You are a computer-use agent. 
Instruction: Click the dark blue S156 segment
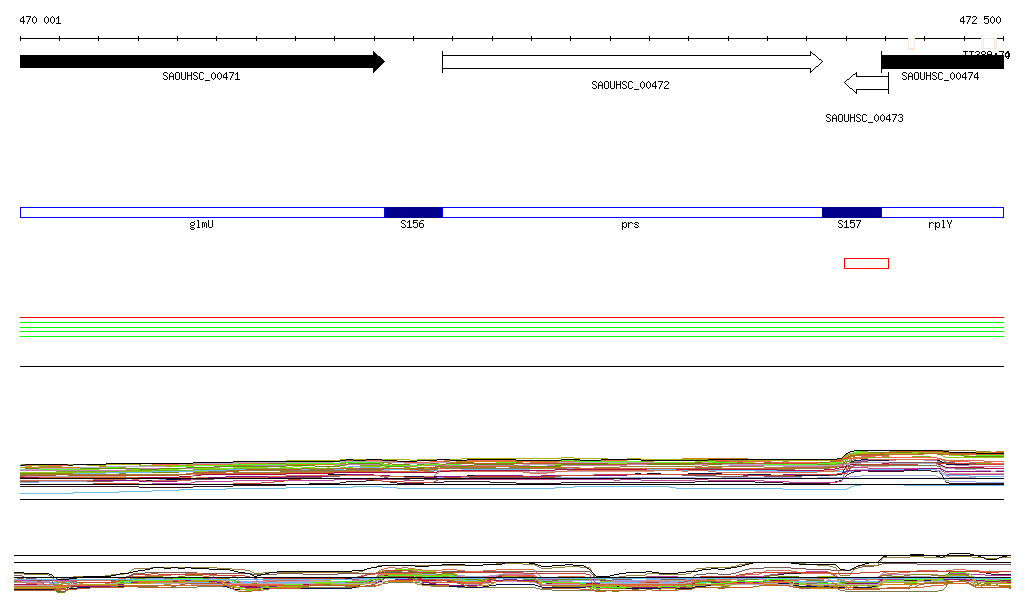(413, 212)
